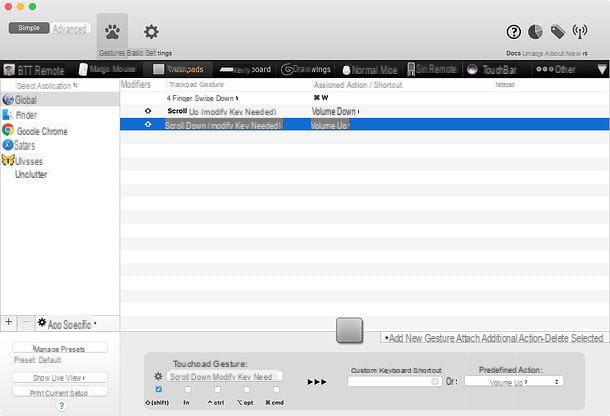This screenshot has height=416, width=610.
Task: Select Safari in the application list
Action: click(x=60, y=146)
